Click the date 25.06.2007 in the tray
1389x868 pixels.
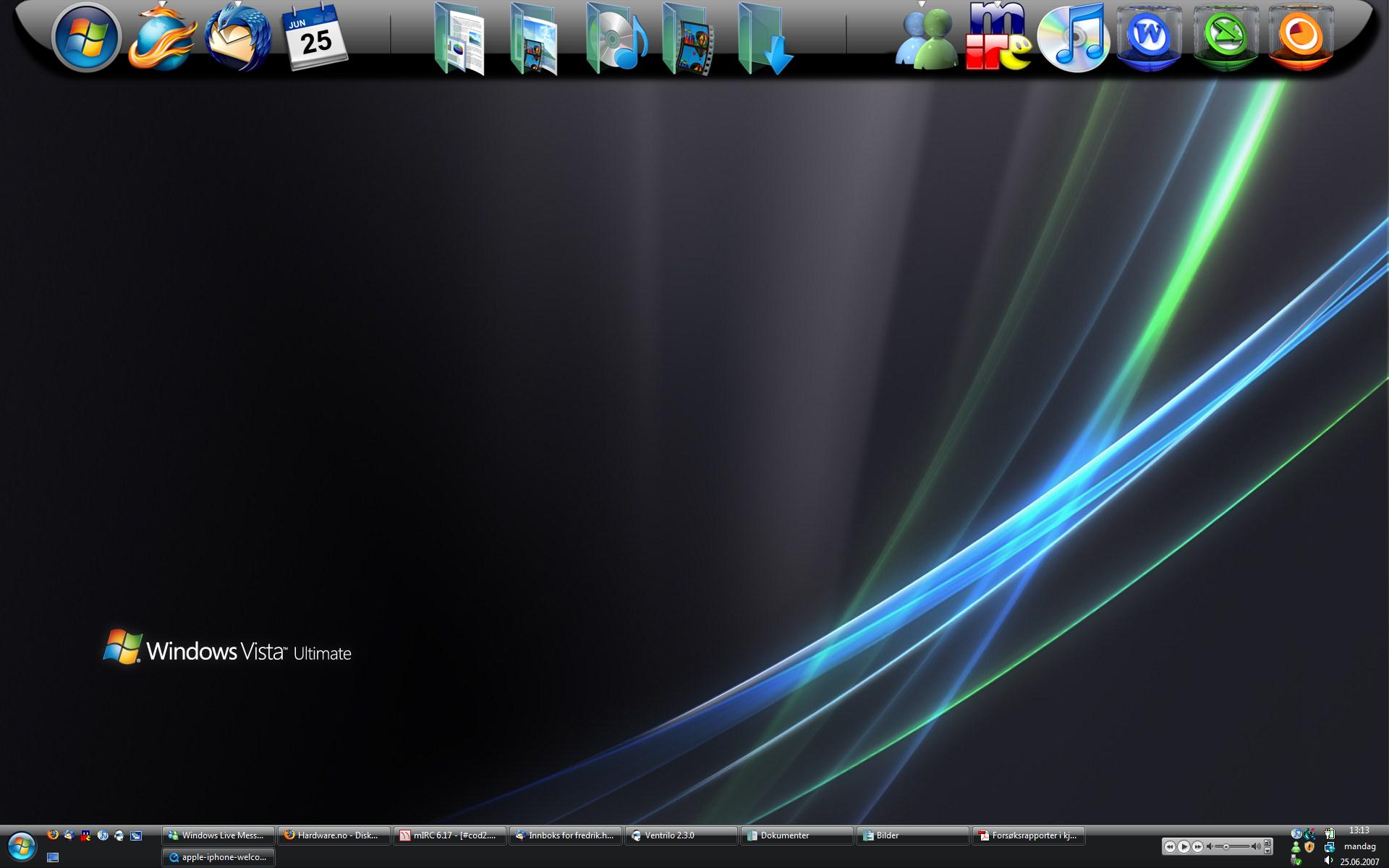click(1359, 861)
